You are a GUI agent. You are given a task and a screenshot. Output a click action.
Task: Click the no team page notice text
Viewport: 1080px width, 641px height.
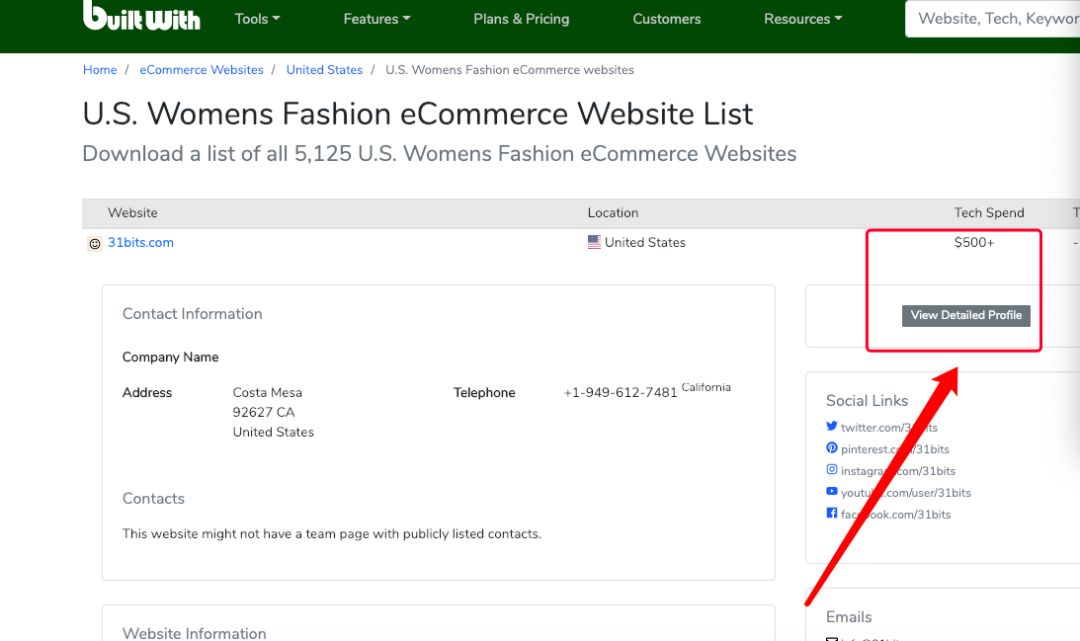click(x=332, y=534)
